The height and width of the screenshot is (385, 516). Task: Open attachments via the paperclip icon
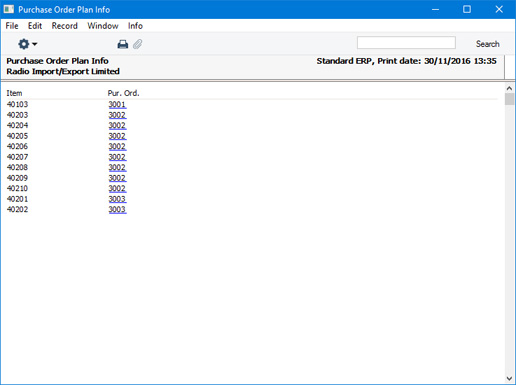[x=137, y=44]
